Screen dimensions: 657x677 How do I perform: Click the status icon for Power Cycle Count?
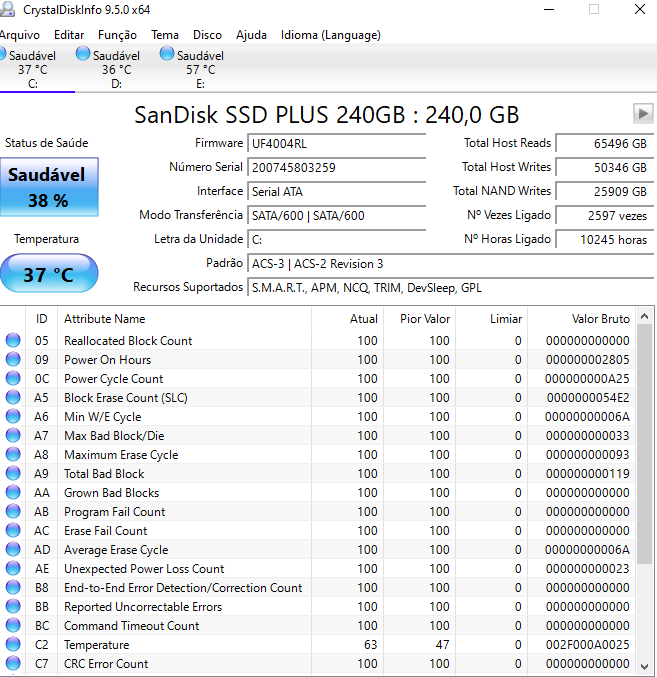pyautogui.click(x=13, y=378)
